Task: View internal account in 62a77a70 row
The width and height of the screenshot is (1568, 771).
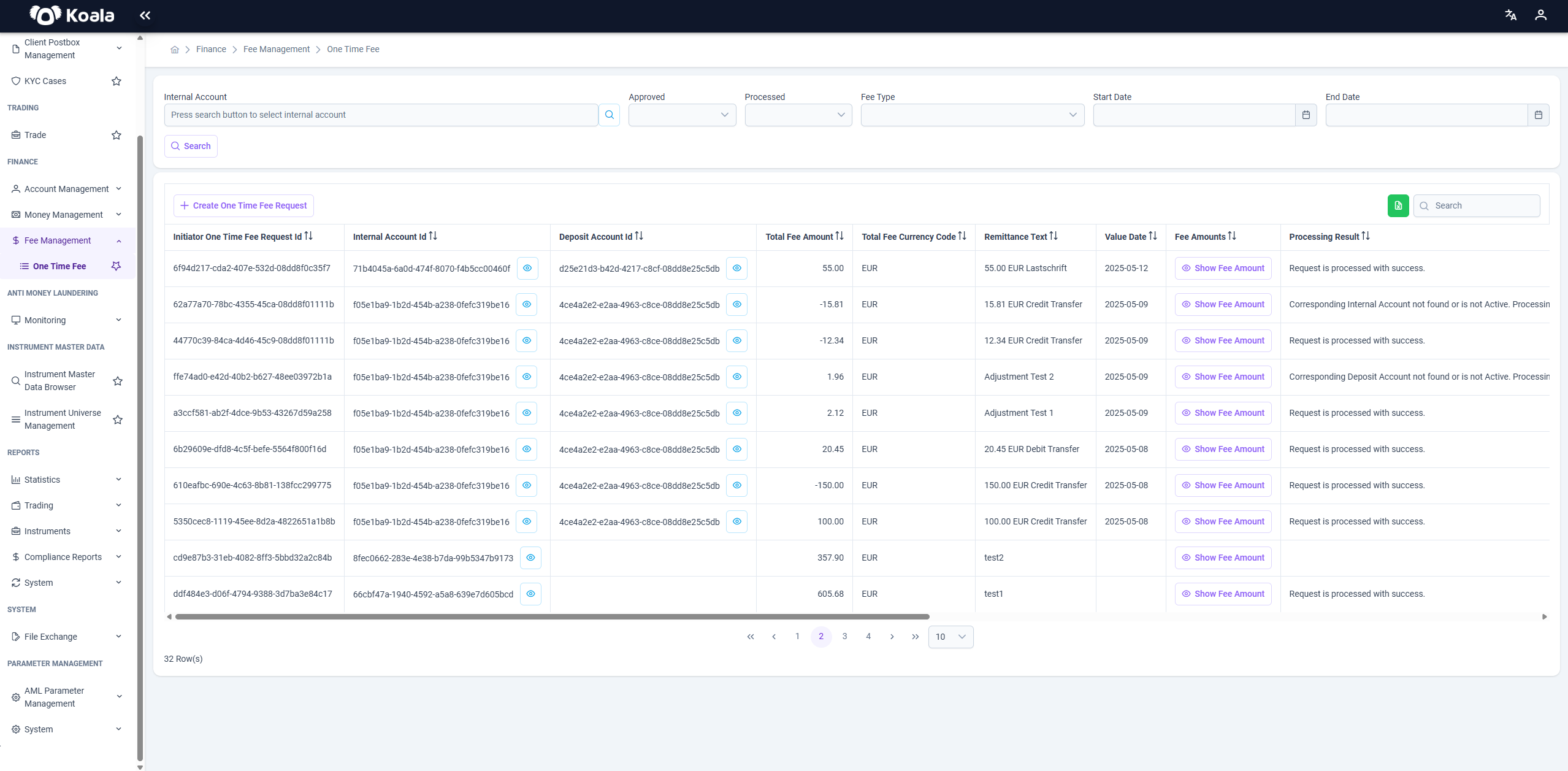Action: [527, 304]
